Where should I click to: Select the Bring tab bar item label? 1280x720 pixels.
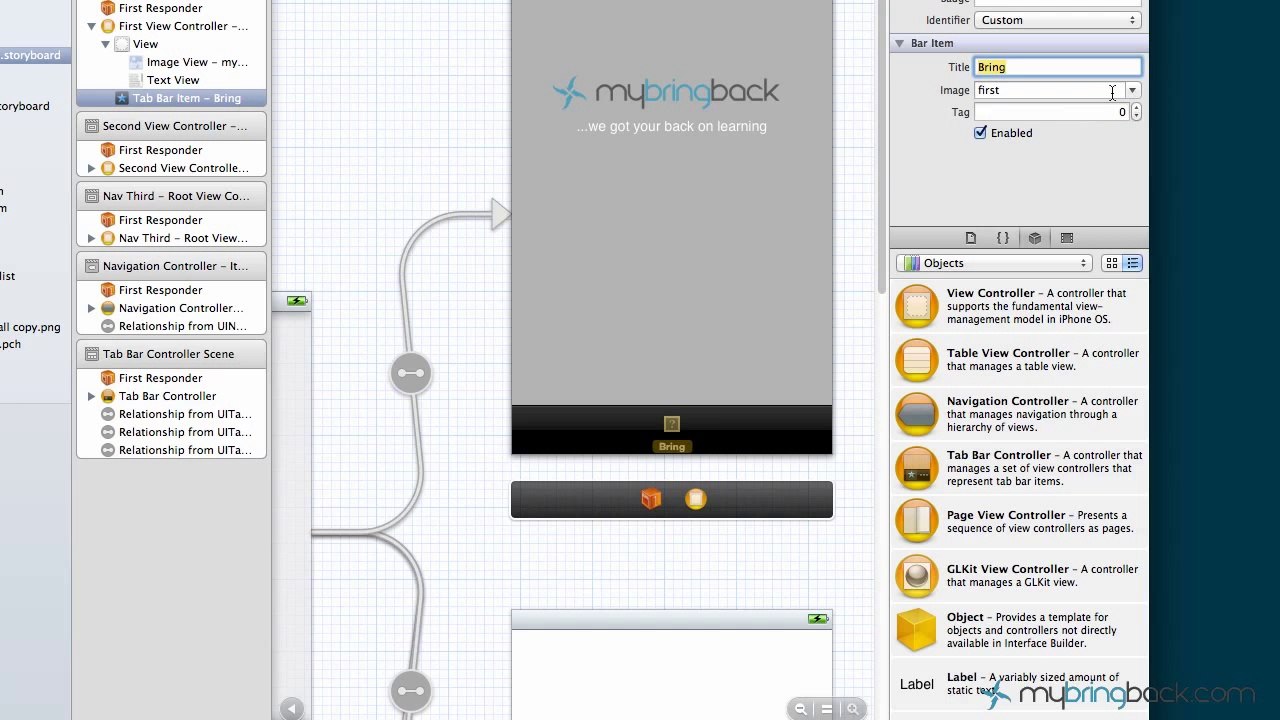672,447
